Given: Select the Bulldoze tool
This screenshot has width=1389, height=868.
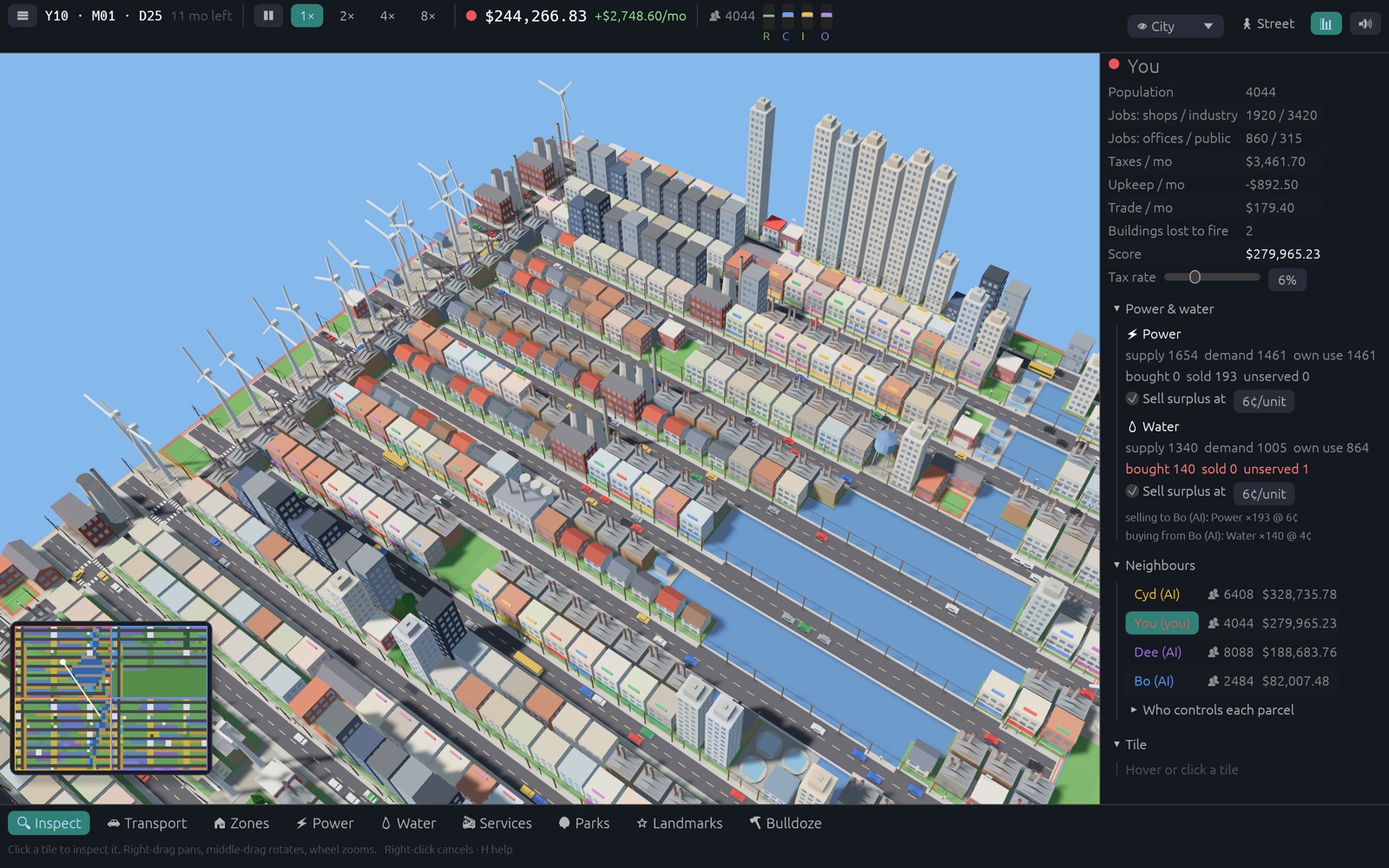Looking at the screenshot, I should [x=786, y=823].
